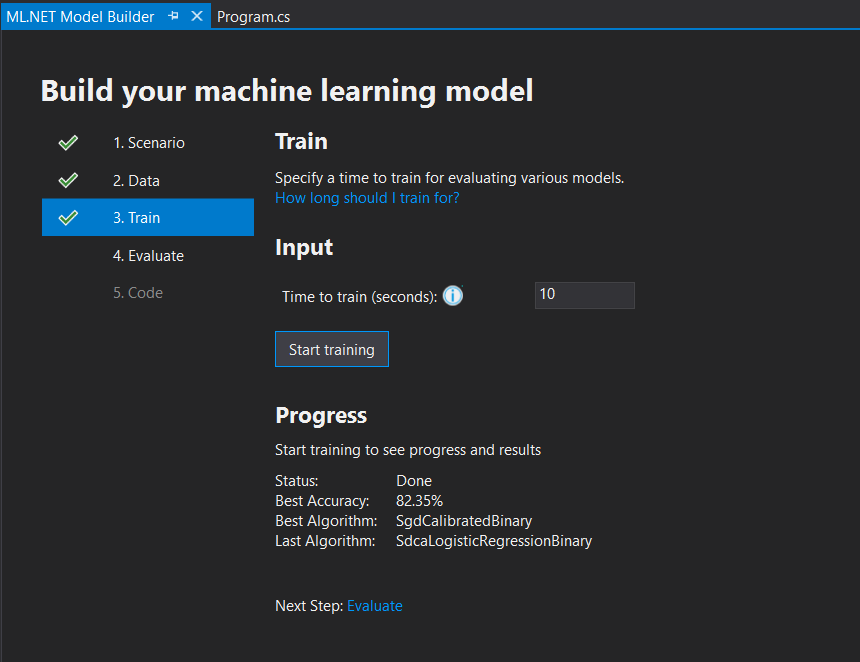Select the highlighted 3. Train step
This screenshot has width=860, height=662.
click(137, 217)
